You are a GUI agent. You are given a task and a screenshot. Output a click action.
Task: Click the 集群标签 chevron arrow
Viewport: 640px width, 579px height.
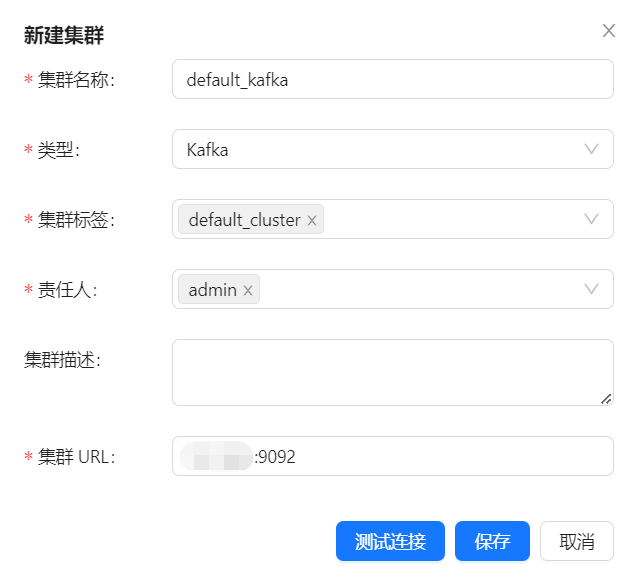point(591,220)
